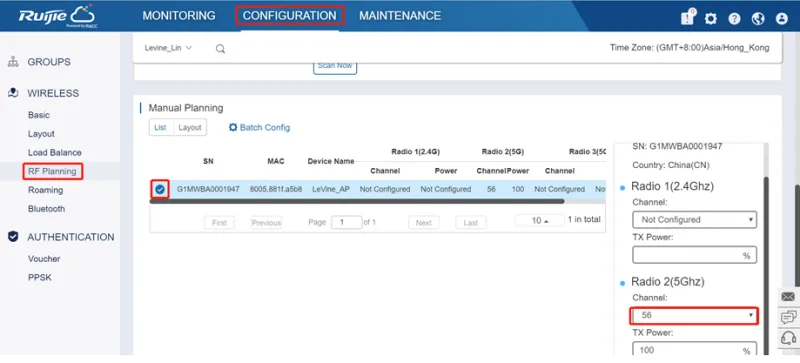Switch to the MONITORING tab
Image resolution: width=800 pixels, height=363 pixels.
tap(179, 16)
